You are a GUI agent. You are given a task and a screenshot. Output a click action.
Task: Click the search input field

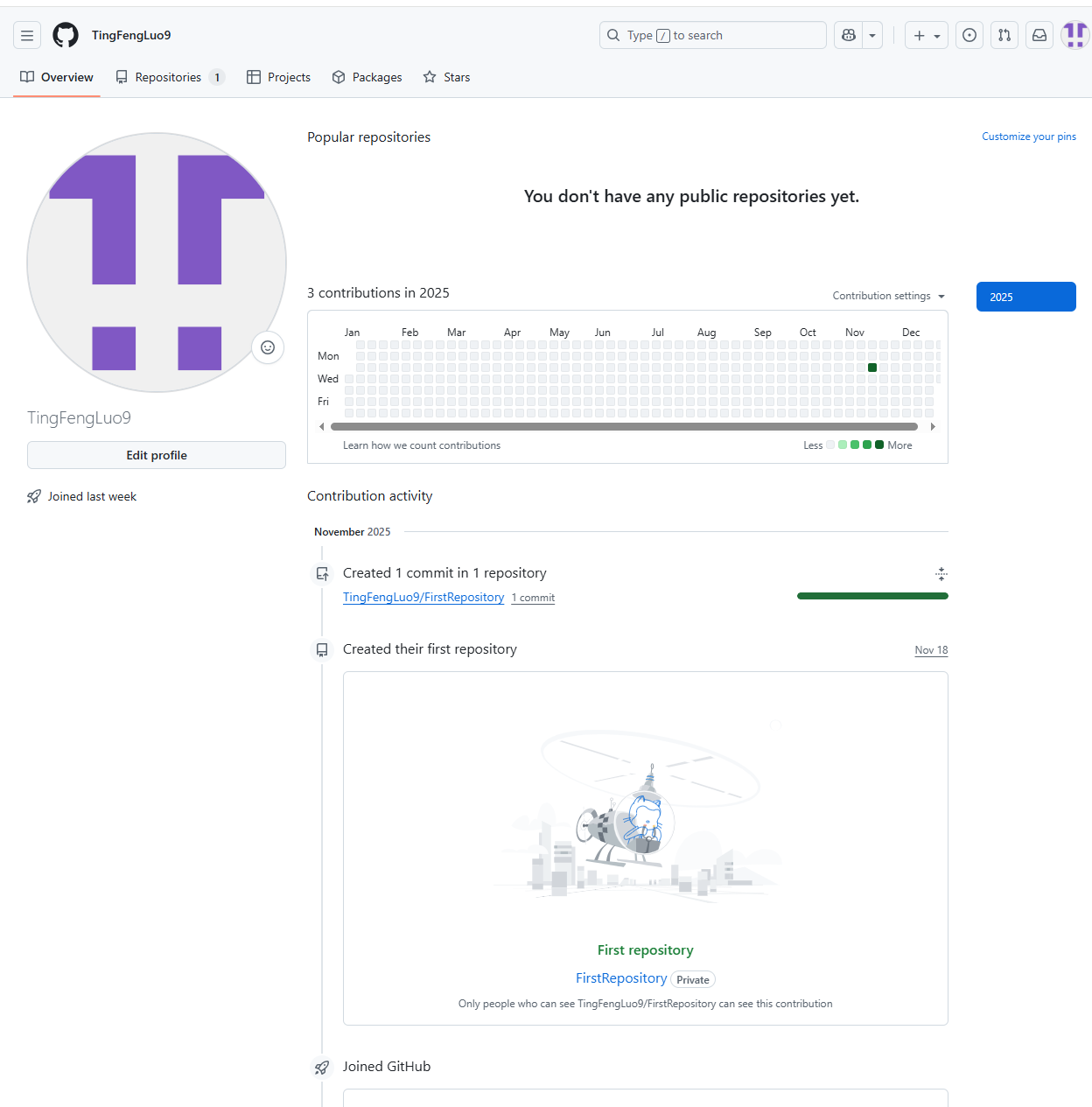(713, 36)
